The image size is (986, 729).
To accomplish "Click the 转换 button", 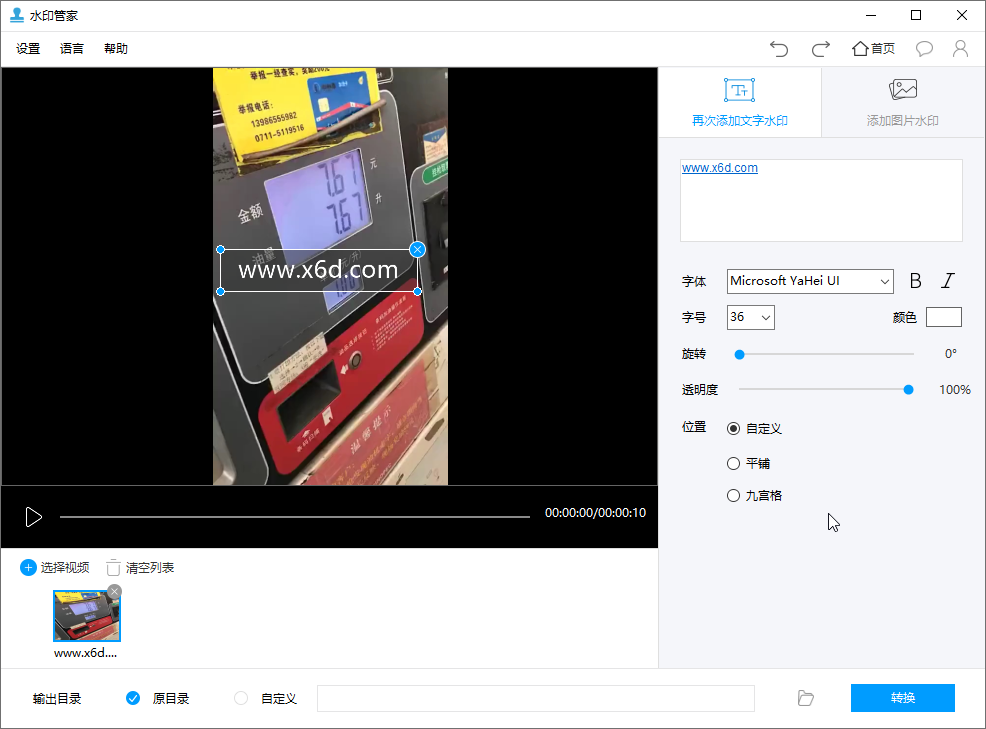I will click(x=902, y=698).
